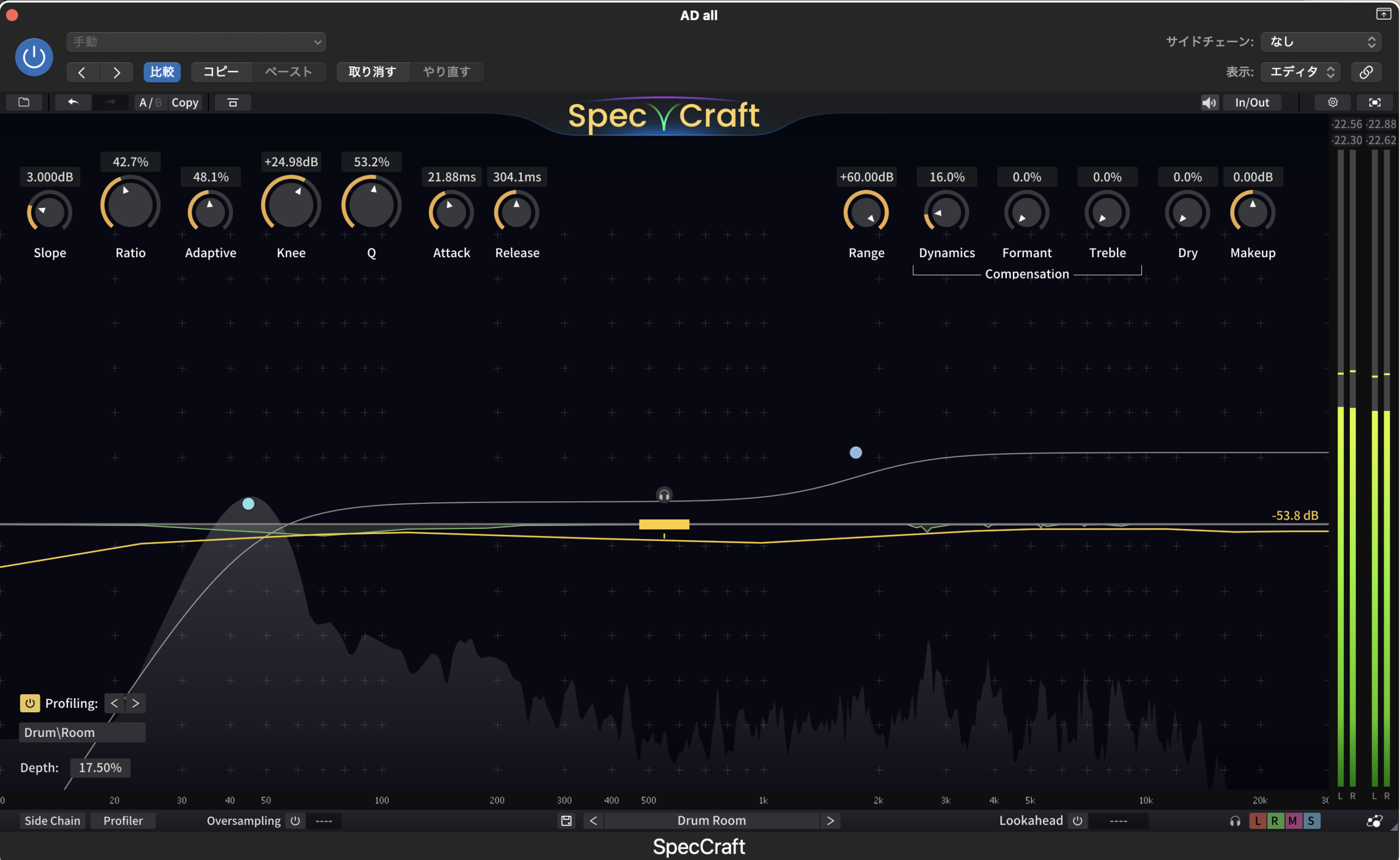Select the S side channel button
The width and height of the screenshot is (1400, 860).
tap(1311, 821)
